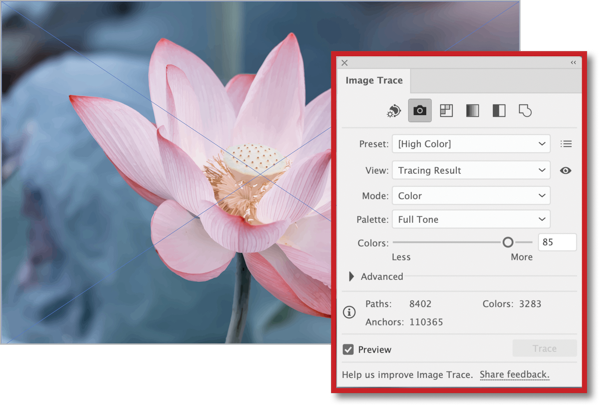Open the manage presets list menu icon

click(x=566, y=144)
